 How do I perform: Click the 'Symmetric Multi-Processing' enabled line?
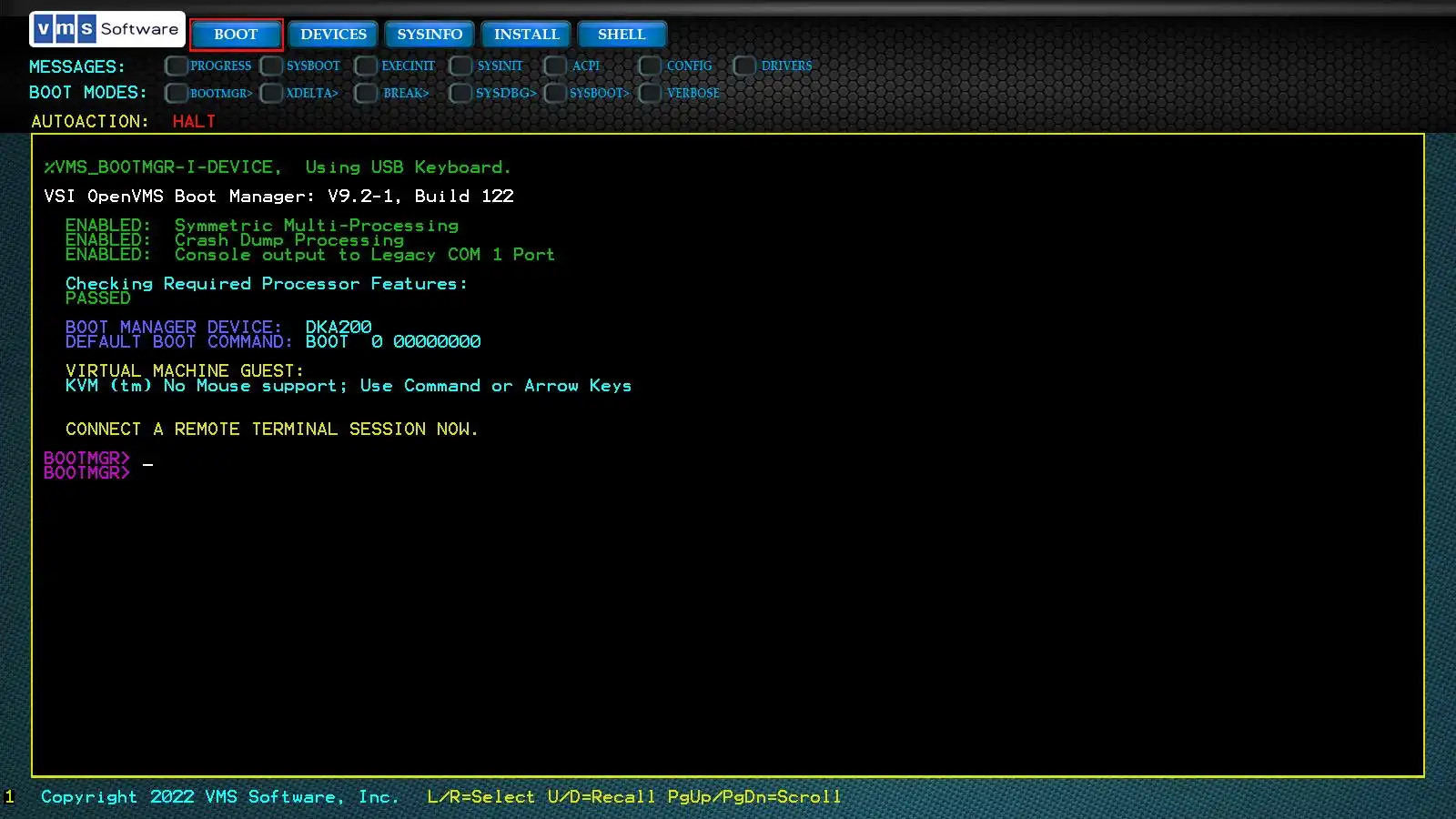click(262, 225)
